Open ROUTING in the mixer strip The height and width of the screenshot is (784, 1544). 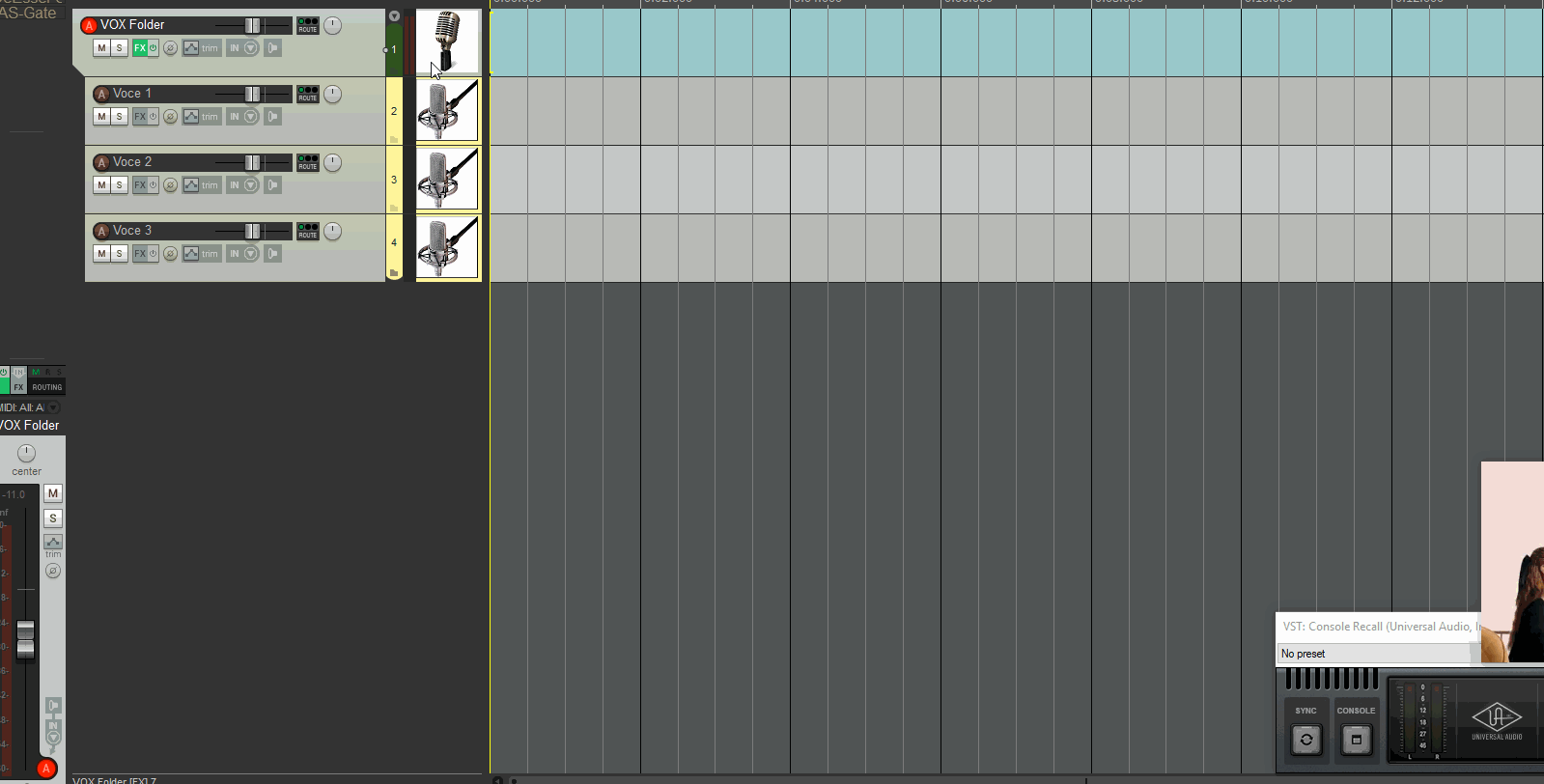(47, 387)
